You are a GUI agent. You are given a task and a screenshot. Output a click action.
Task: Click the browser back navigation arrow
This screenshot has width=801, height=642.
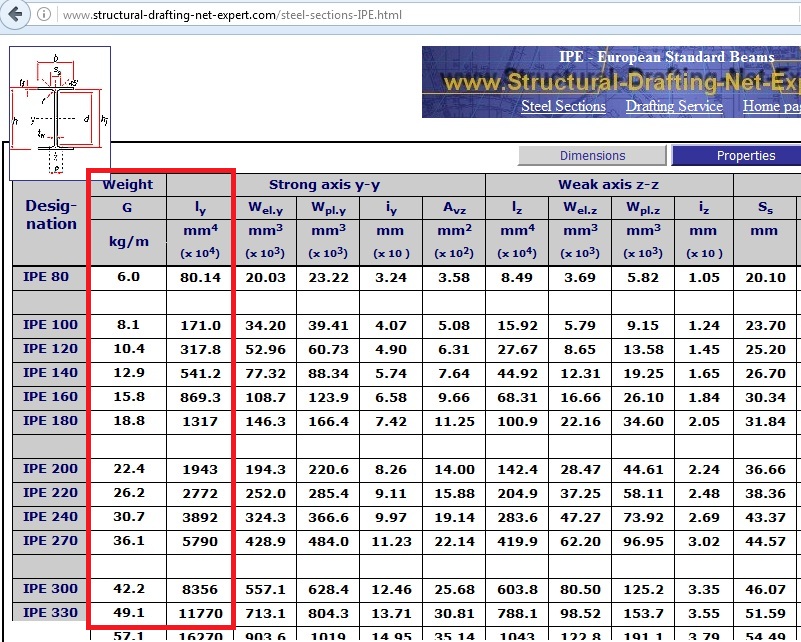[x=16, y=15]
